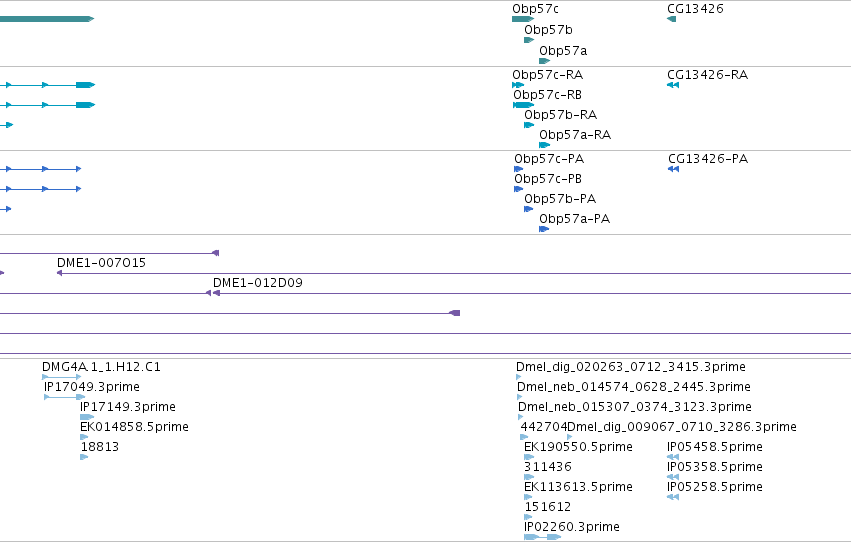
Task: Select the IP05258.5prime EST label
Action: click(715, 488)
